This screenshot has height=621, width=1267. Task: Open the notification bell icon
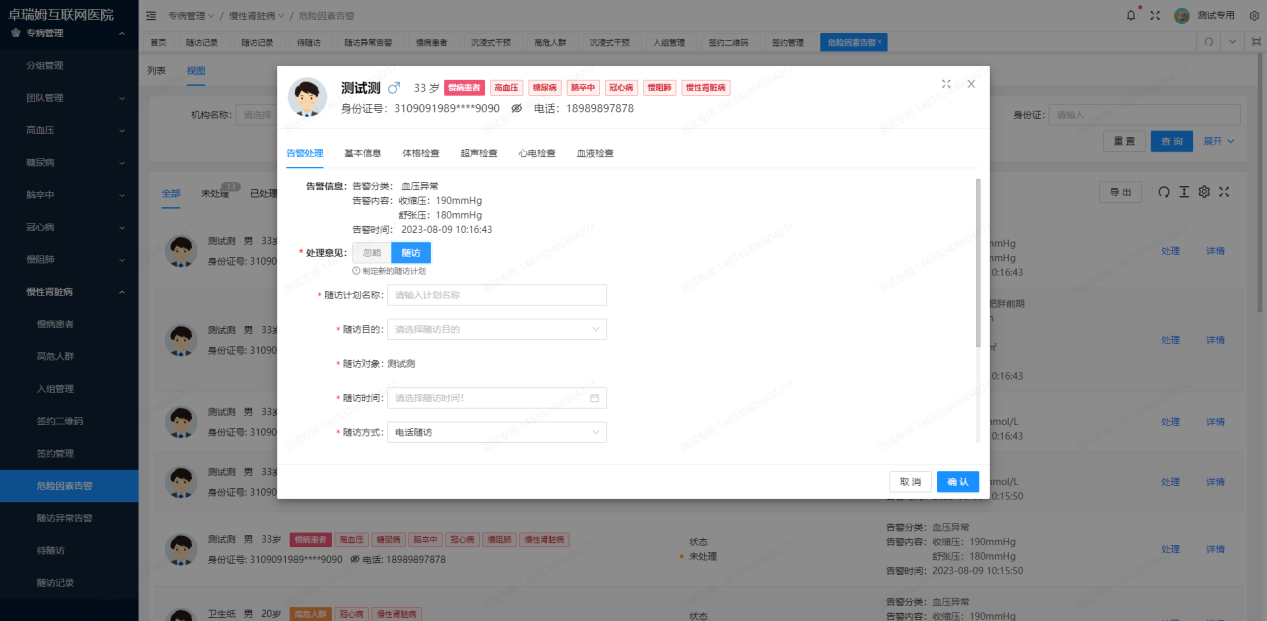(x=1131, y=14)
